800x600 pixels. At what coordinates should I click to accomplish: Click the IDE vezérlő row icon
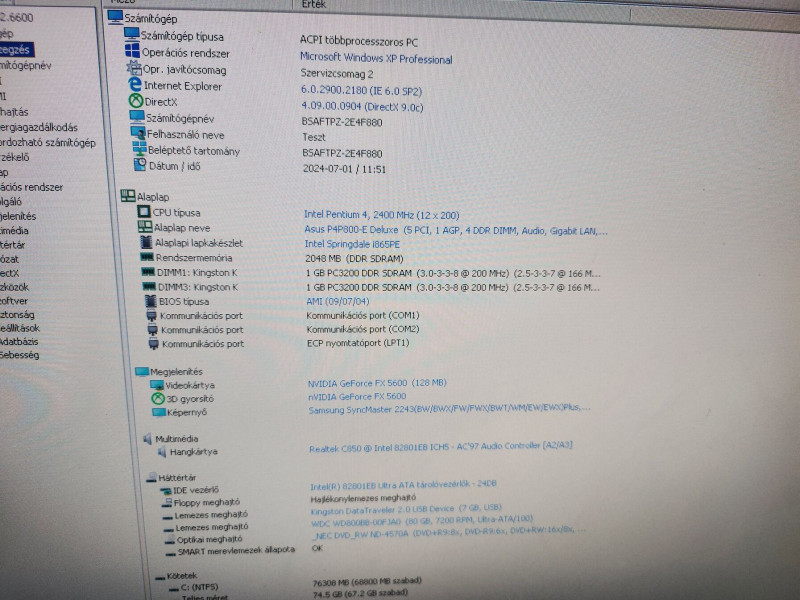click(166, 491)
